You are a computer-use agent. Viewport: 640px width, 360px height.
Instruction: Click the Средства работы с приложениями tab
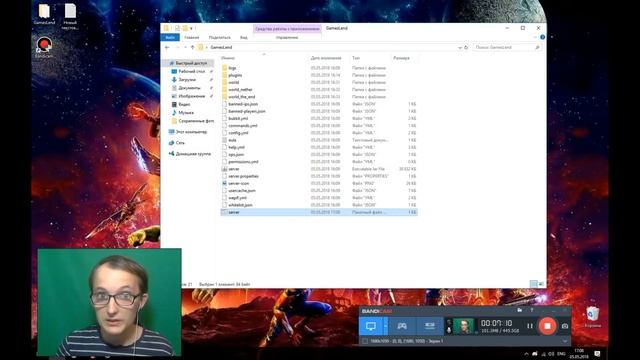[x=287, y=29]
